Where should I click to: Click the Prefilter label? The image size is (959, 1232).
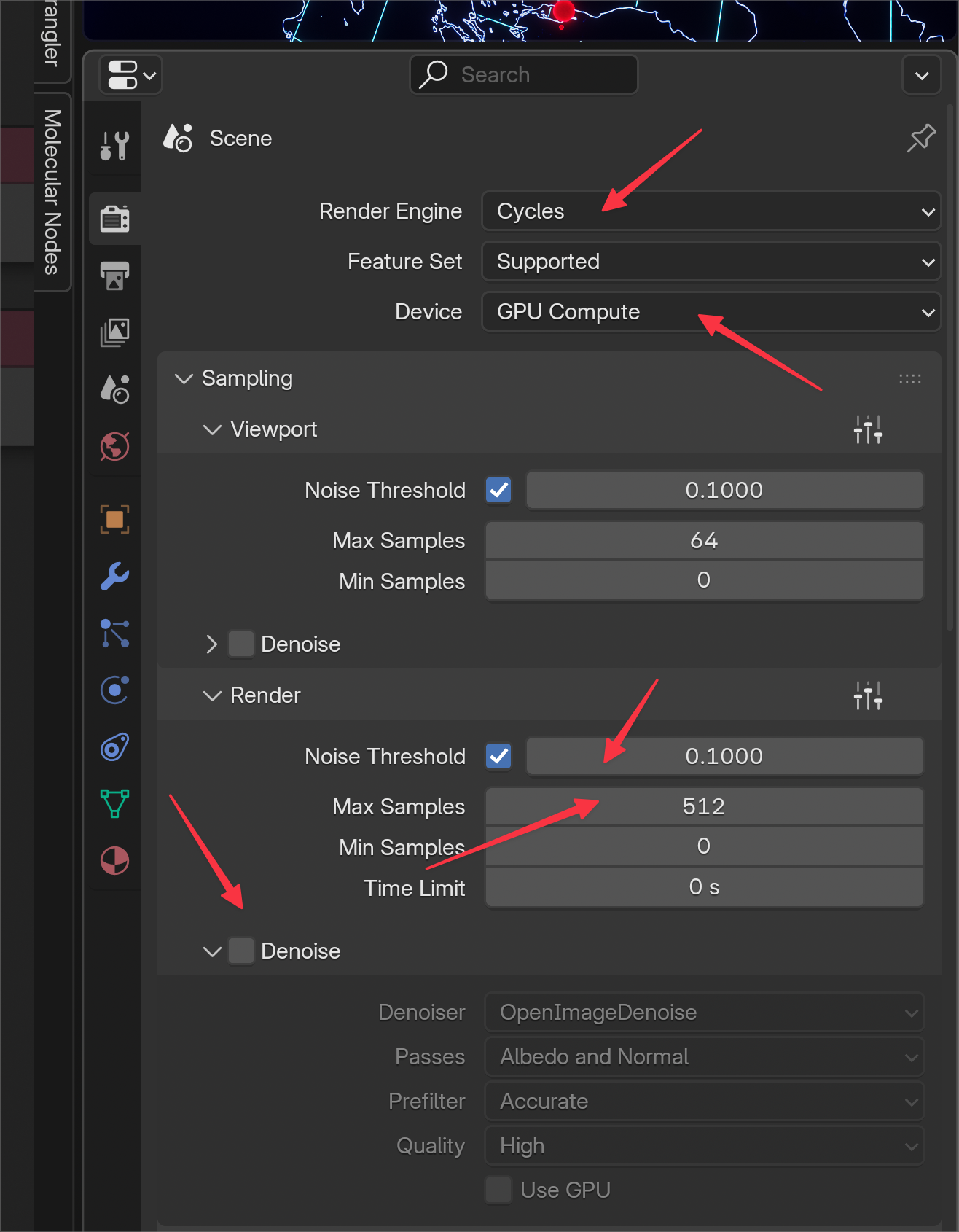(427, 1102)
